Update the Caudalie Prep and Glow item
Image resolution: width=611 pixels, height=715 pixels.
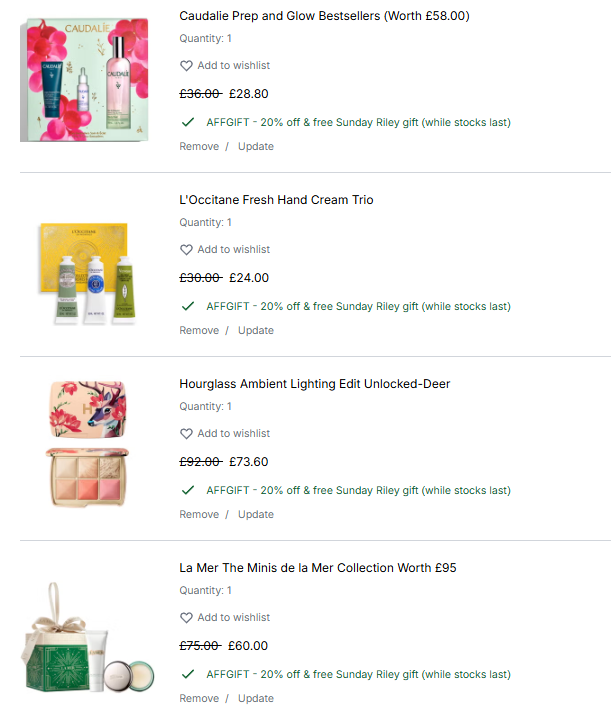tap(256, 146)
